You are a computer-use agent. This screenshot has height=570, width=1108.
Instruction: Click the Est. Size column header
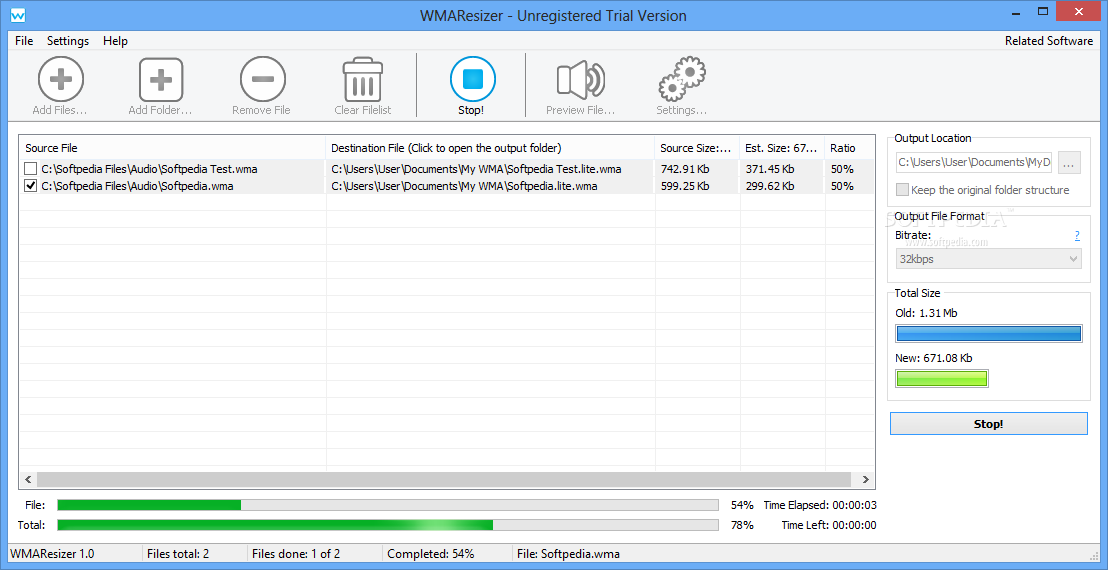click(782, 148)
